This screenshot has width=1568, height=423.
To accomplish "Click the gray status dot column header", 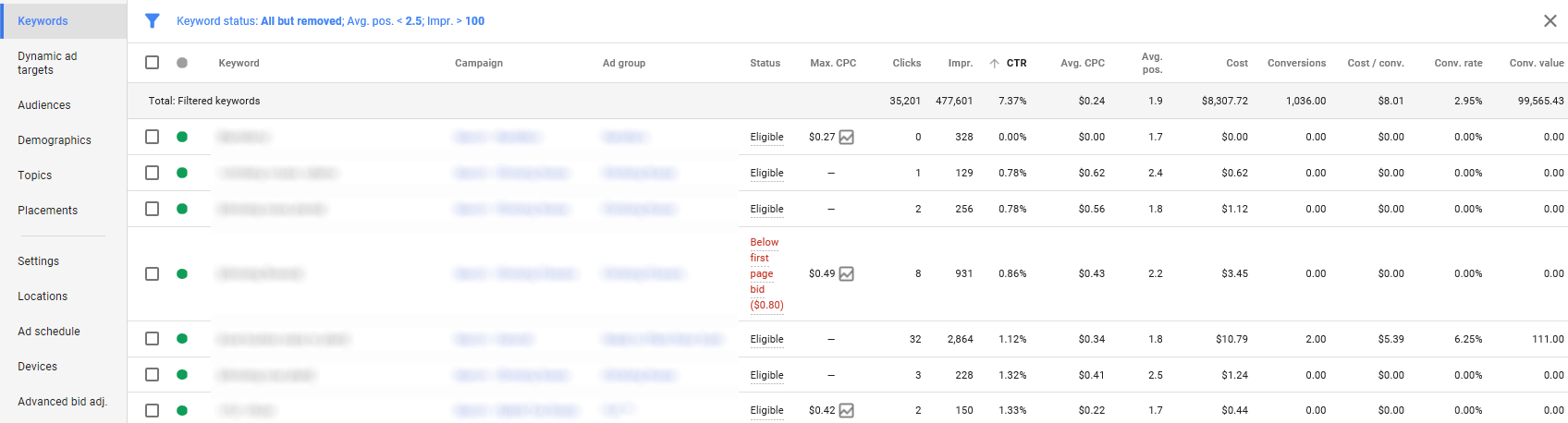I will (182, 63).
